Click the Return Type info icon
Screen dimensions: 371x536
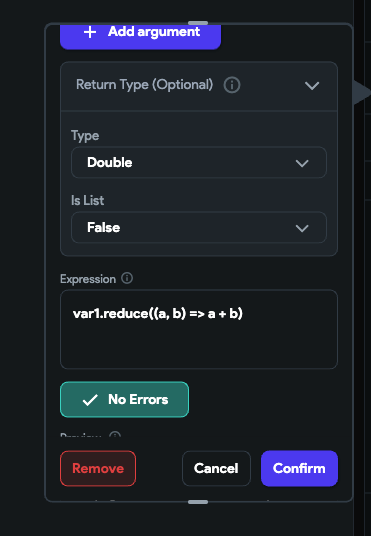pyautogui.click(x=232, y=85)
